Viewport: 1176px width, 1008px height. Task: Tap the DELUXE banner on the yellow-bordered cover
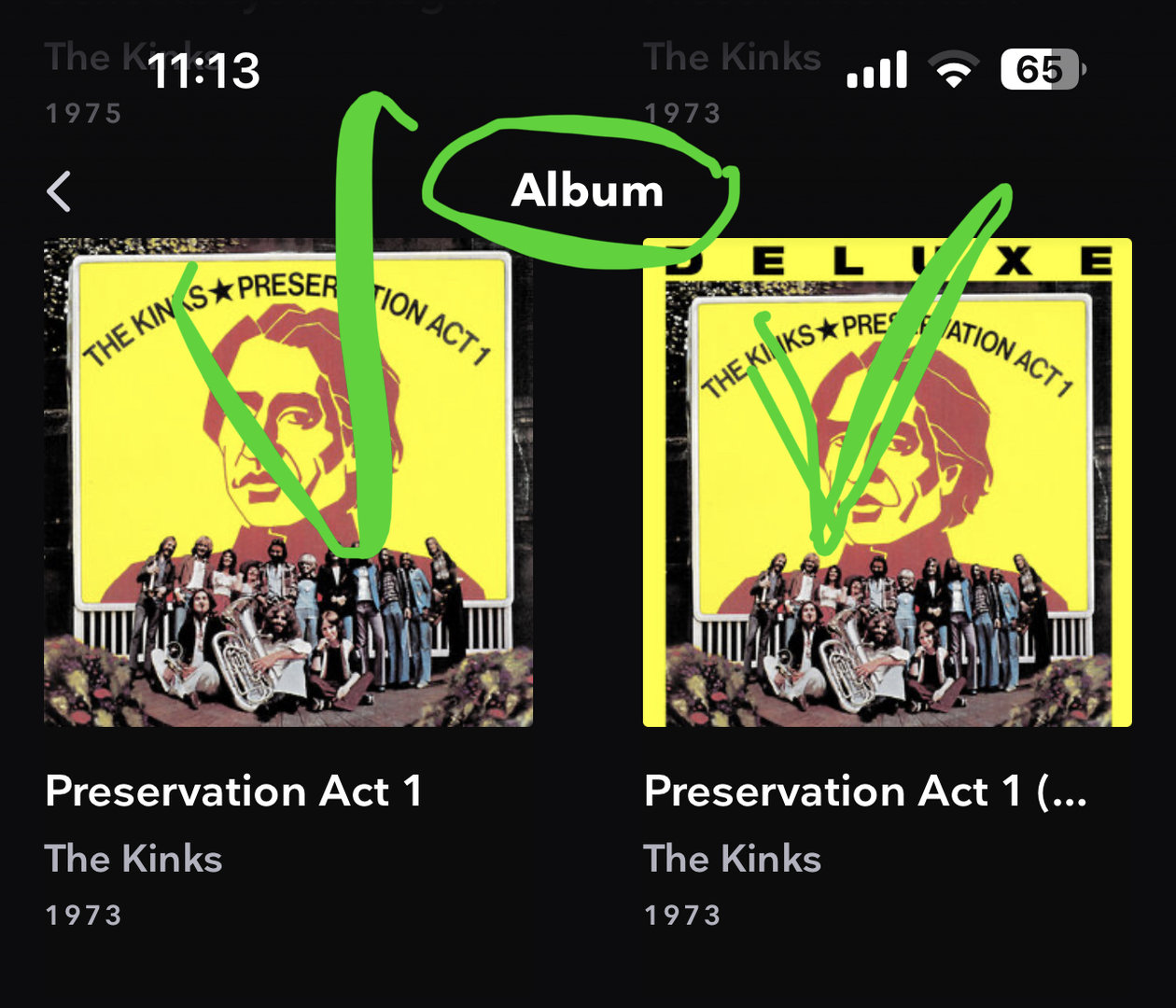[888, 260]
